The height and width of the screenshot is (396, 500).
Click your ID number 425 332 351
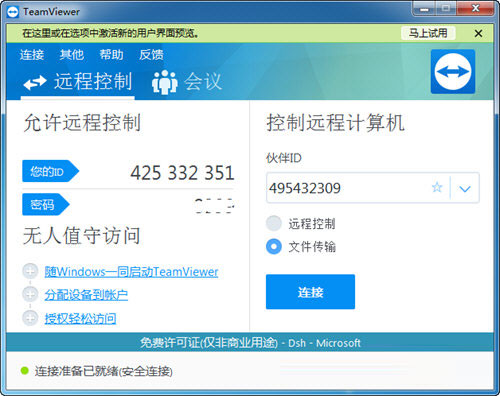(x=182, y=173)
